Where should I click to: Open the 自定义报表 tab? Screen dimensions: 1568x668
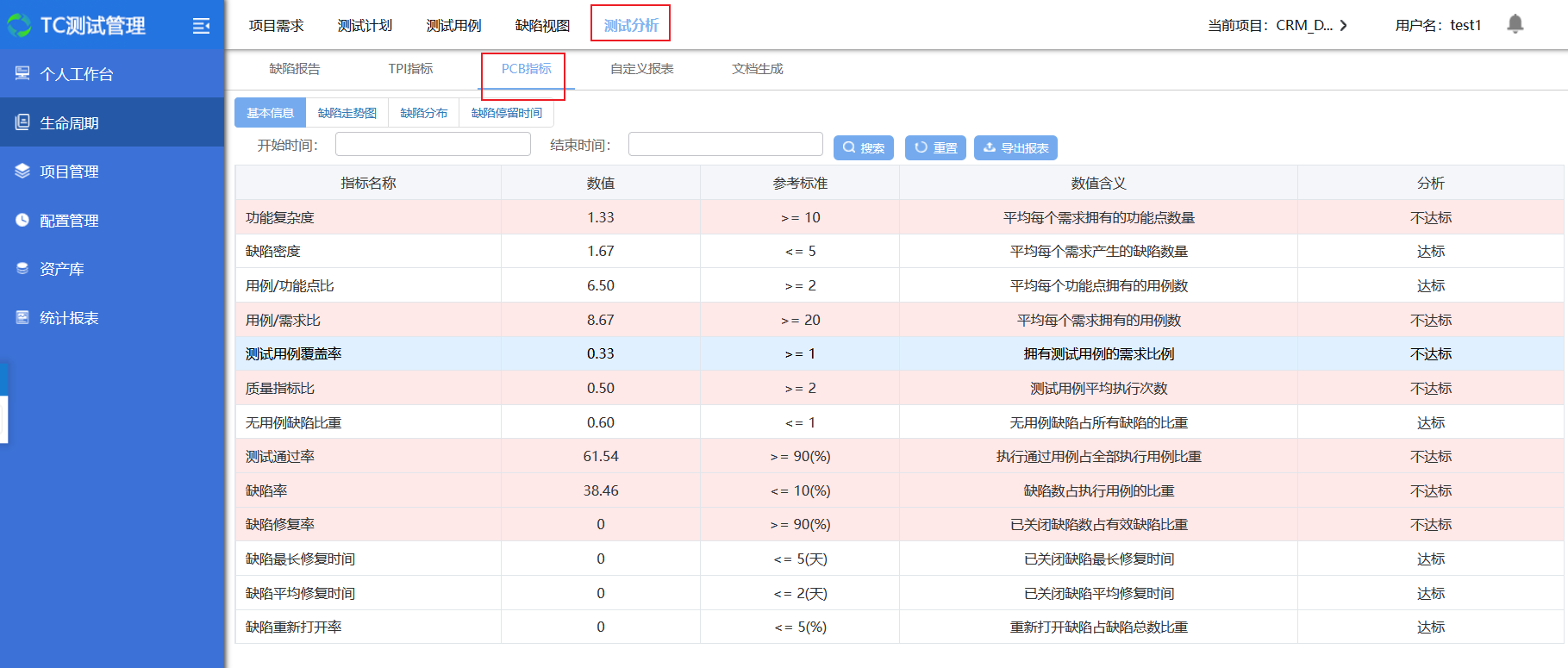click(641, 69)
